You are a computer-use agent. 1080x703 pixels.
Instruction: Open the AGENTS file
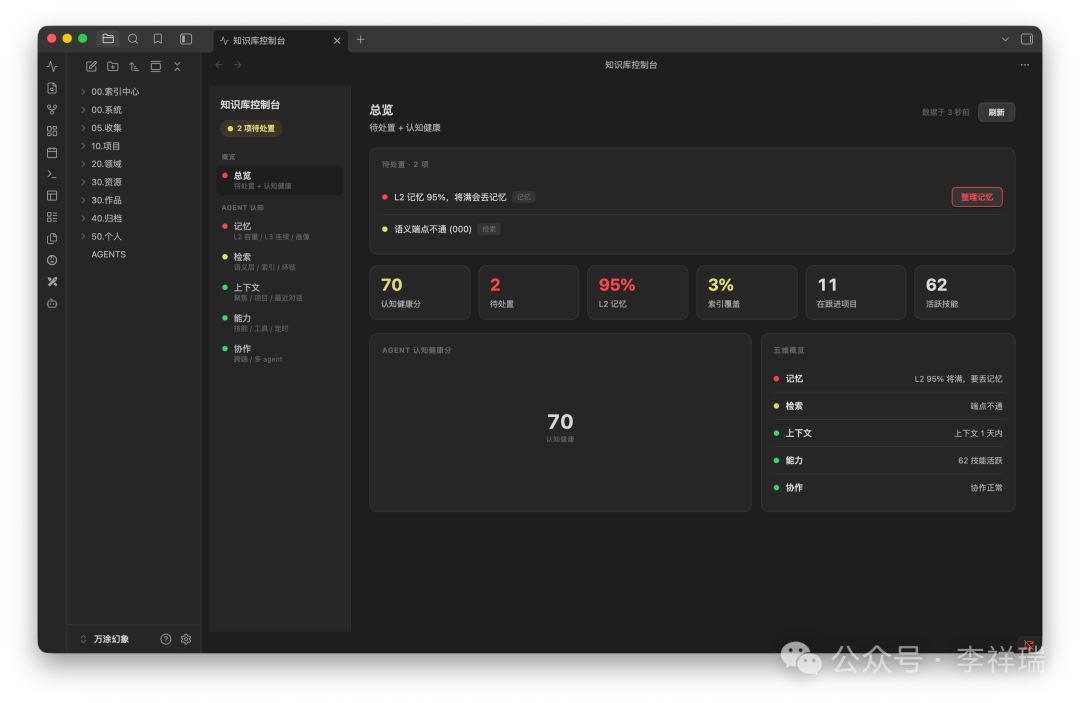[x=109, y=254]
